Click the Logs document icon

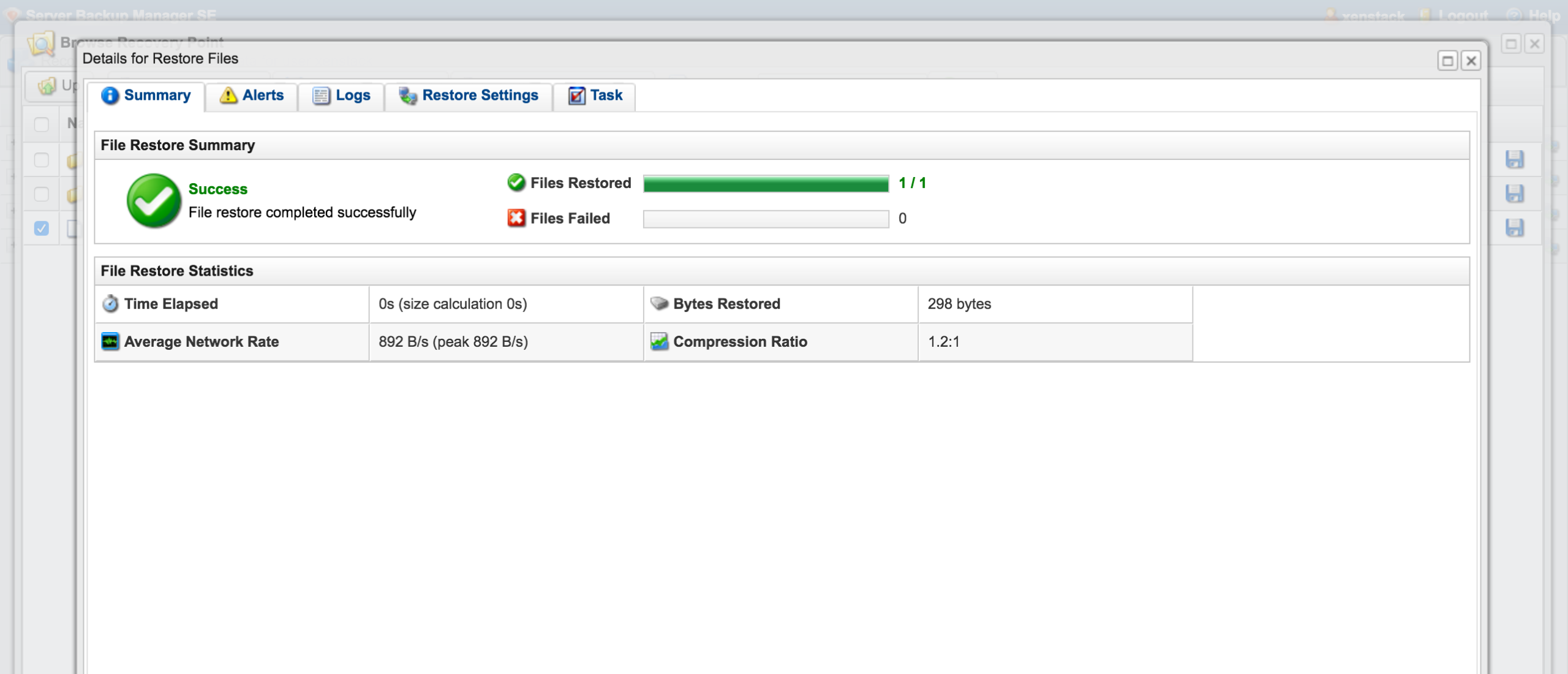[321, 96]
